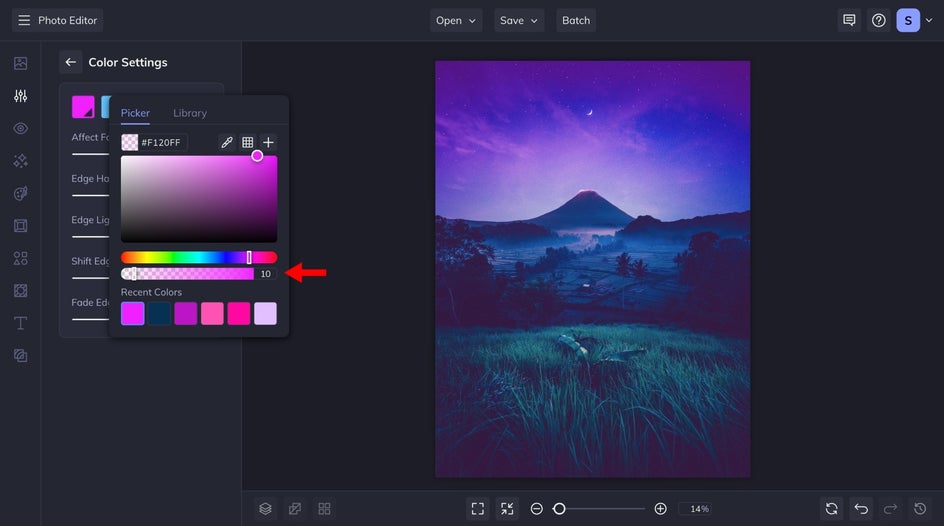Open the help question mark icon

click(x=878, y=20)
